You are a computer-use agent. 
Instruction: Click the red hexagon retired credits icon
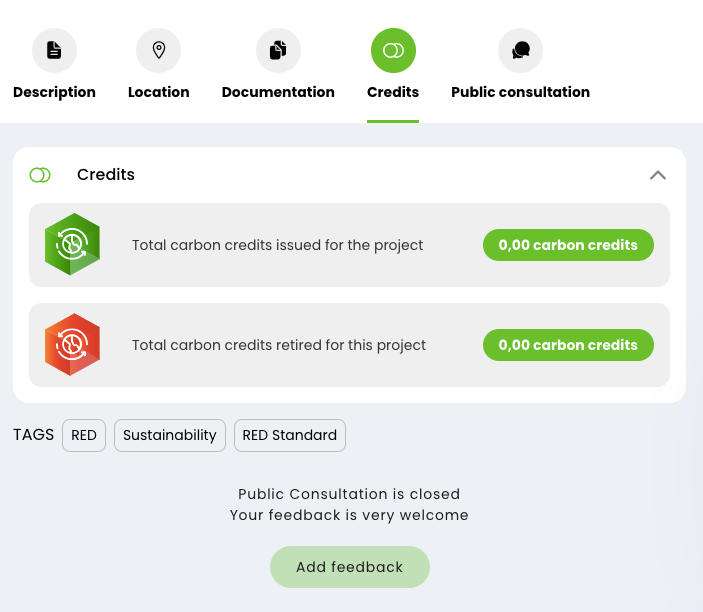[x=72, y=344]
